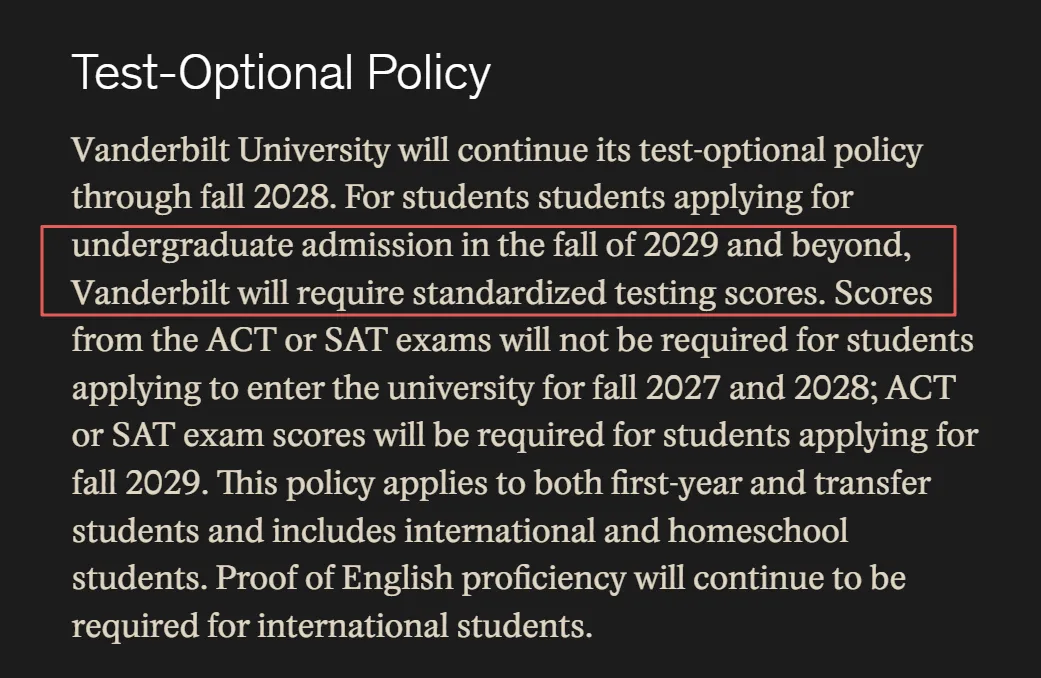The image size is (1041, 678).
Task: Click the words "international and homeschool"
Action: (x=626, y=531)
